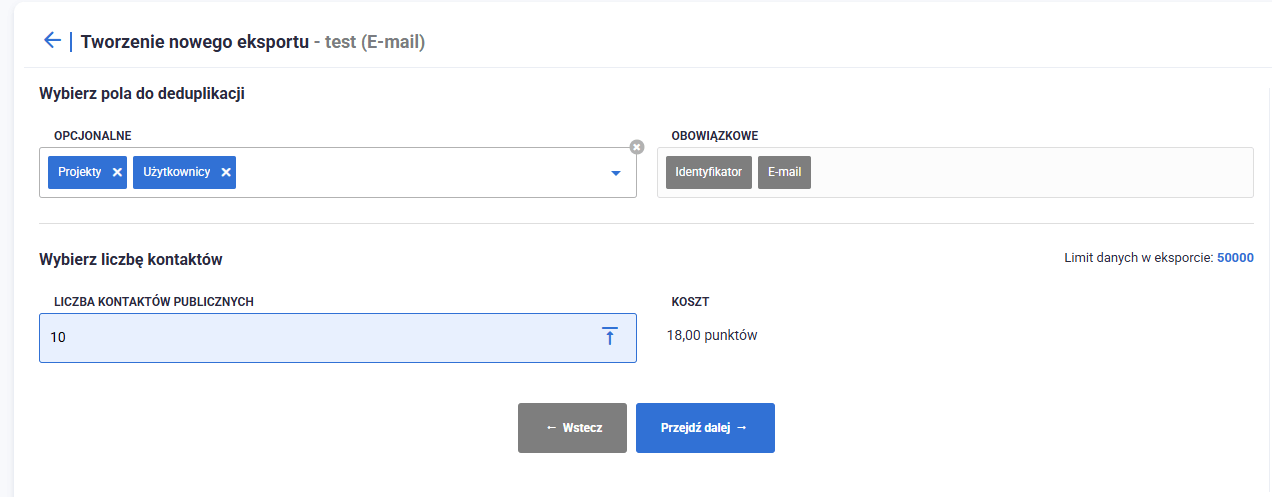Select the Projekty chip label

coord(80,172)
